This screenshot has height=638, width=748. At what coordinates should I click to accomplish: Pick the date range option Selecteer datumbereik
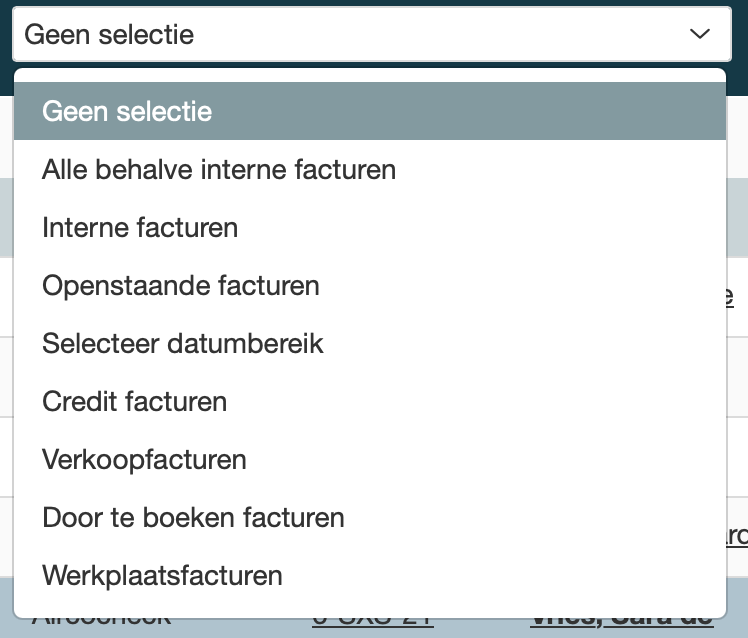(x=183, y=344)
